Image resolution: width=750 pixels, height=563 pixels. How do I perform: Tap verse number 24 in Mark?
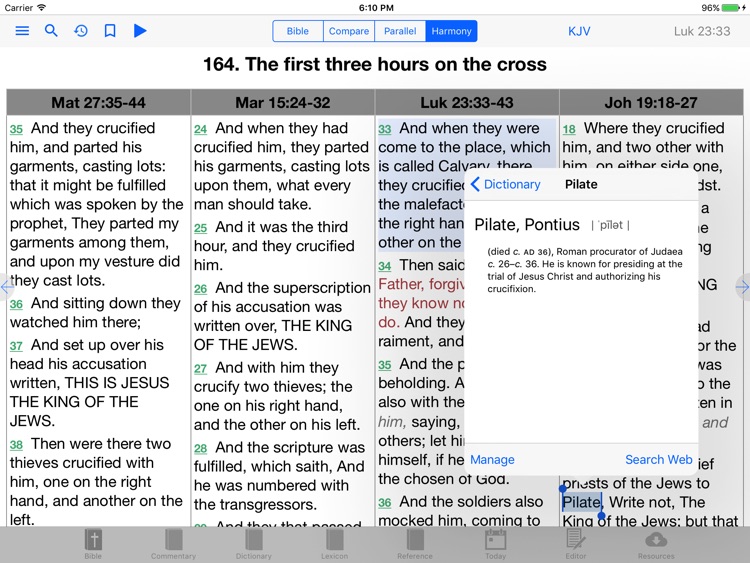pos(200,129)
